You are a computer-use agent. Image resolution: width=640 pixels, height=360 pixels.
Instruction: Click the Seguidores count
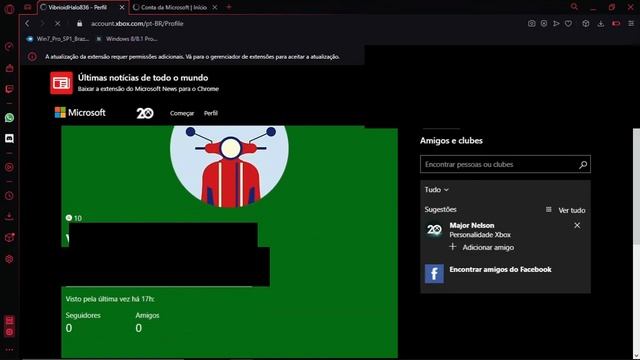click(69, 328)
